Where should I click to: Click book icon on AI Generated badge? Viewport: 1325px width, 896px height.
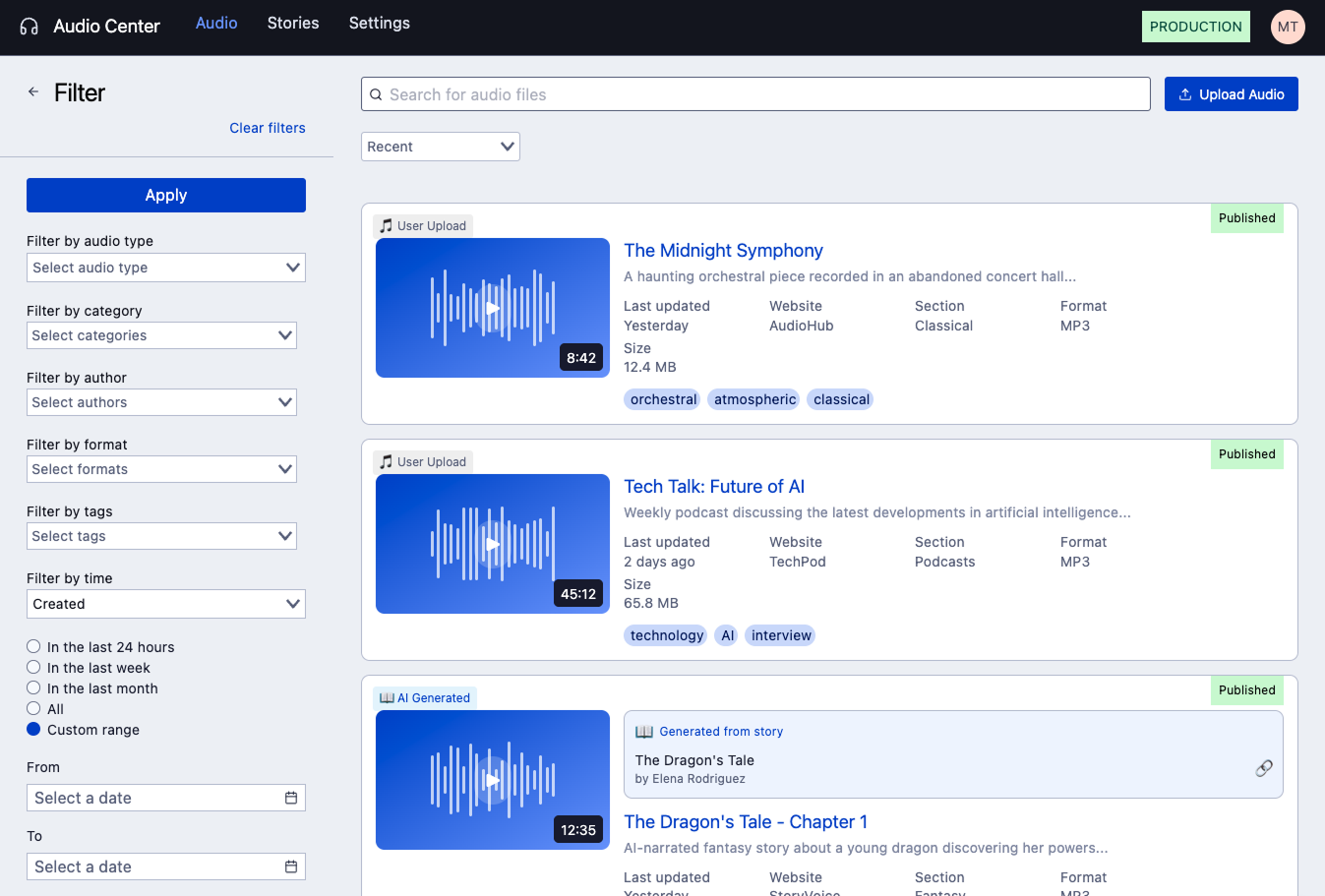point(387,697)
